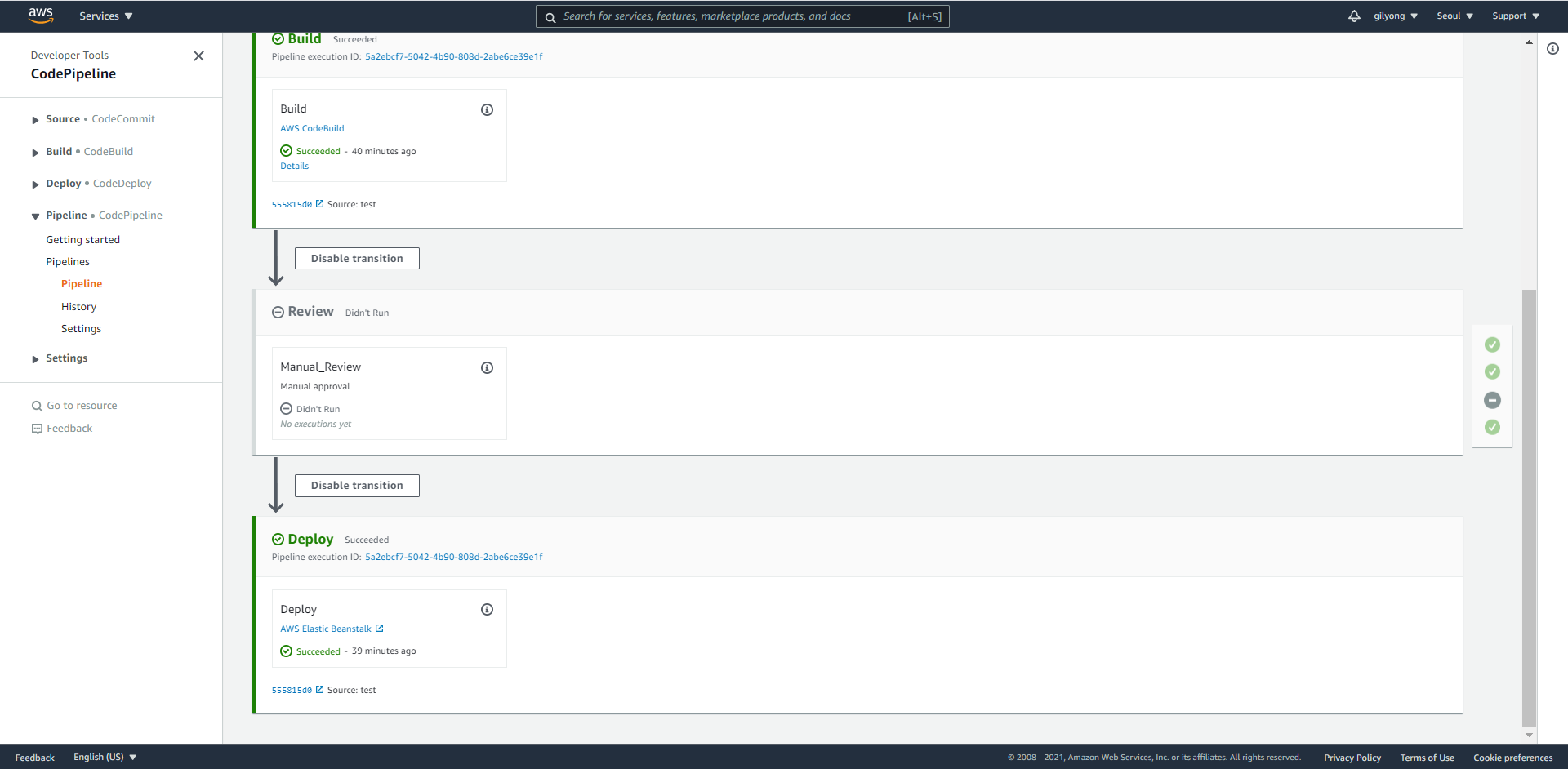Screen dimensions: 1568x769
Task: Open commit 555815d0 link under Deploy
Action: (x=292, y=690)
